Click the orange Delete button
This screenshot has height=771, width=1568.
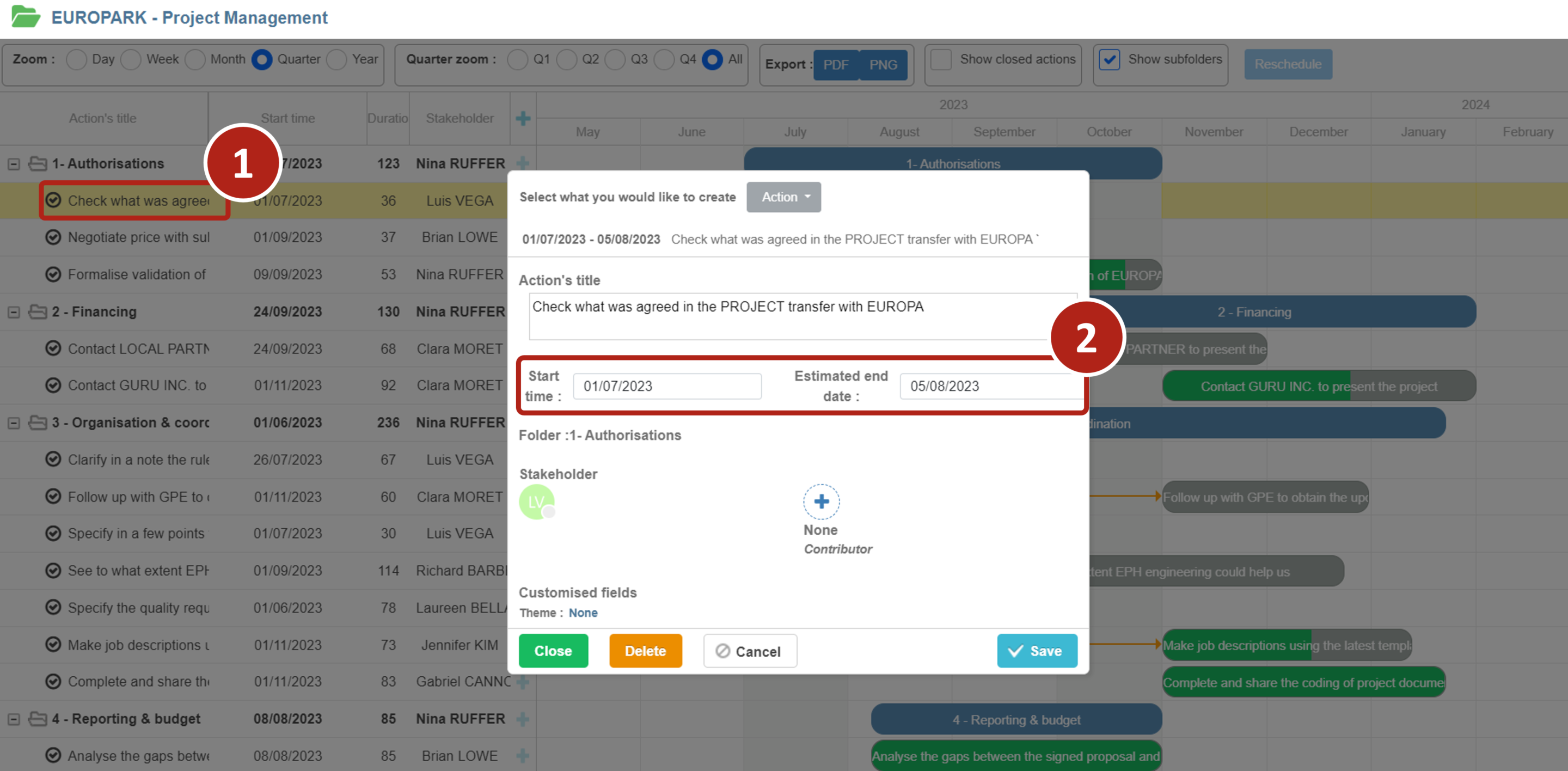click(645, 651)
